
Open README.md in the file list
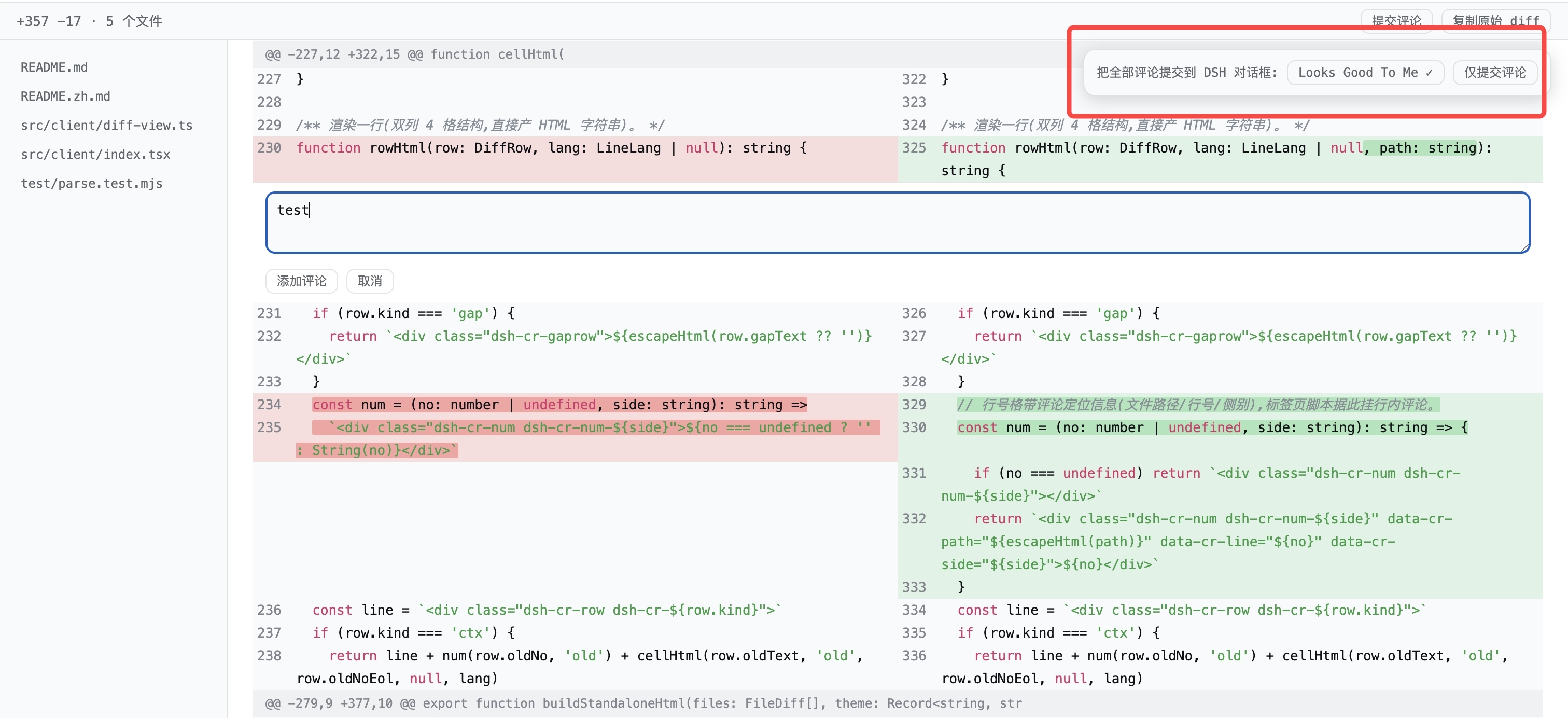click(54, 67)
